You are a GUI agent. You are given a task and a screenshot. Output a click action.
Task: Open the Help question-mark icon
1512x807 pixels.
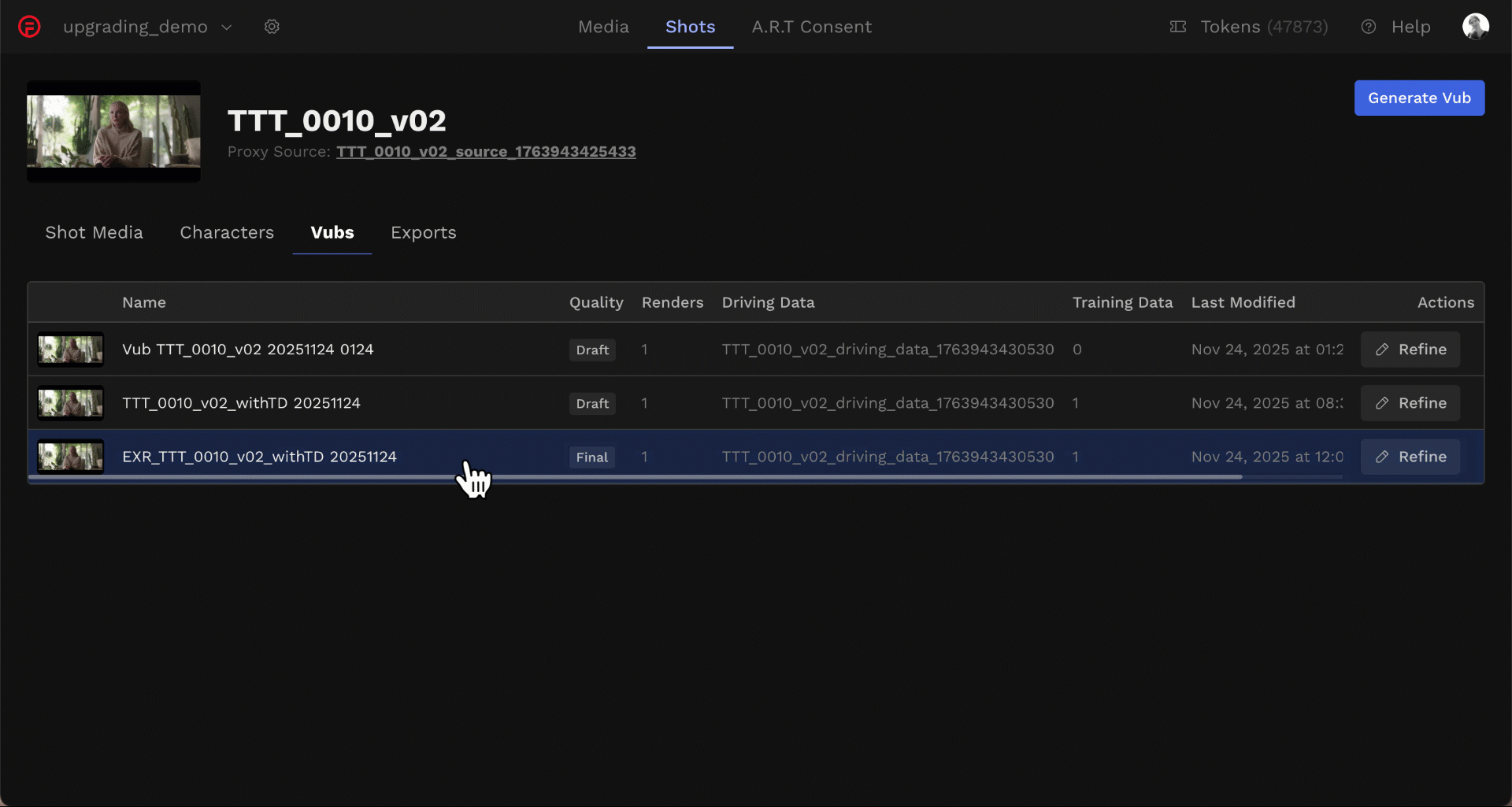click(x=1369, y=26)
